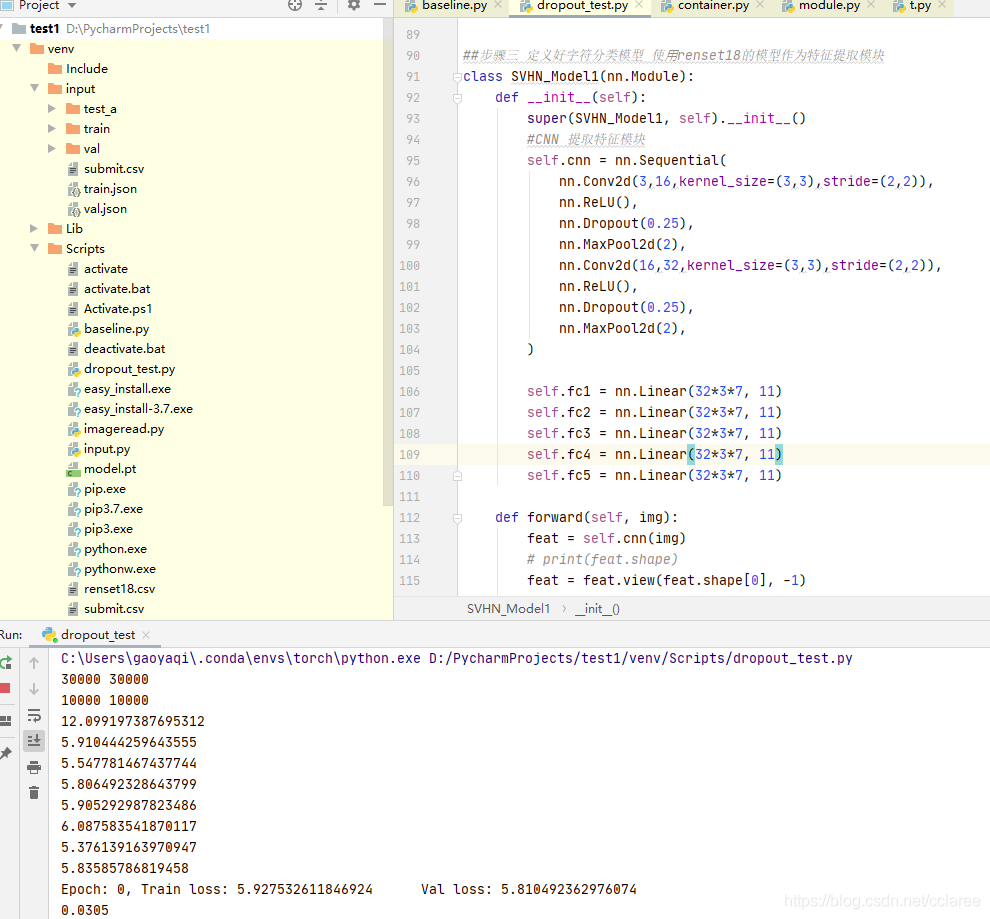Expand the test_a folder
This screenshot has height=919, width=990.
pyautogui.click(x=52, y=109)
